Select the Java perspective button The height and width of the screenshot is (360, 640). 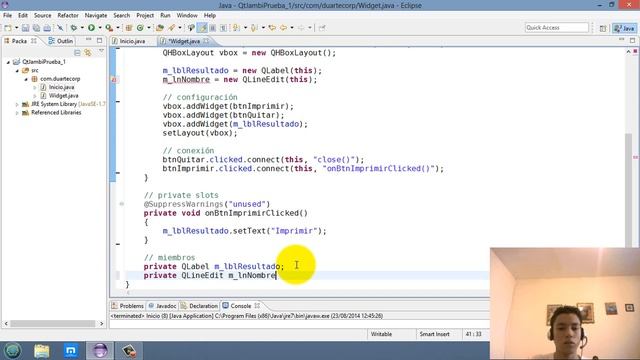click(624, 28)
